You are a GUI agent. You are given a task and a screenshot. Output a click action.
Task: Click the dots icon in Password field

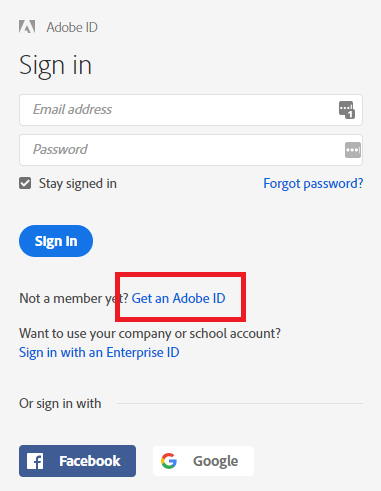click(353, 150)
